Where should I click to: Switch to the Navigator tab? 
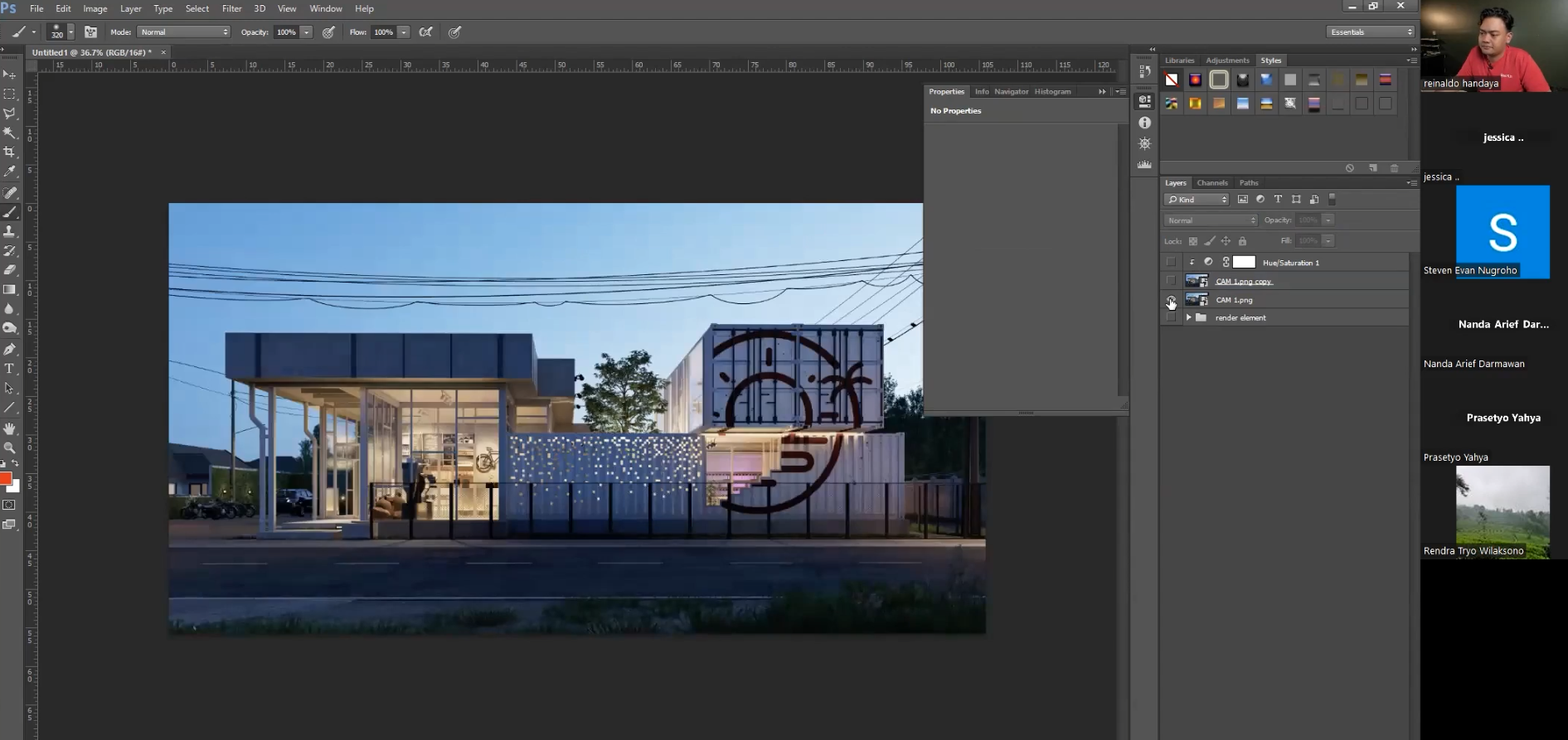pyautogui.click(x=1011, y=92)
